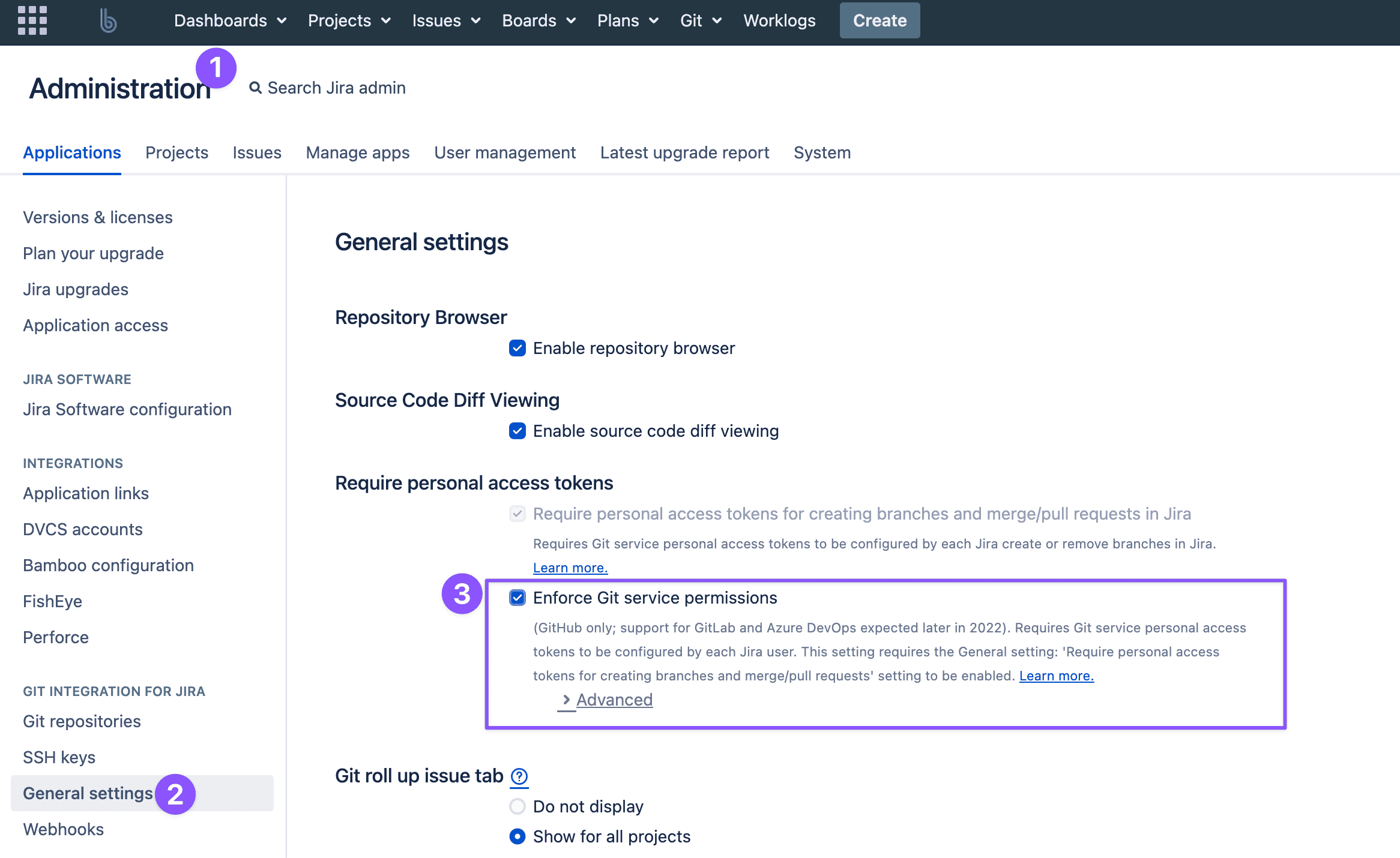Click the Dashboards menu chevron icon
The width and height of the screenshot is (1400, 858).
pyautogui.click(x=282, y=21)
